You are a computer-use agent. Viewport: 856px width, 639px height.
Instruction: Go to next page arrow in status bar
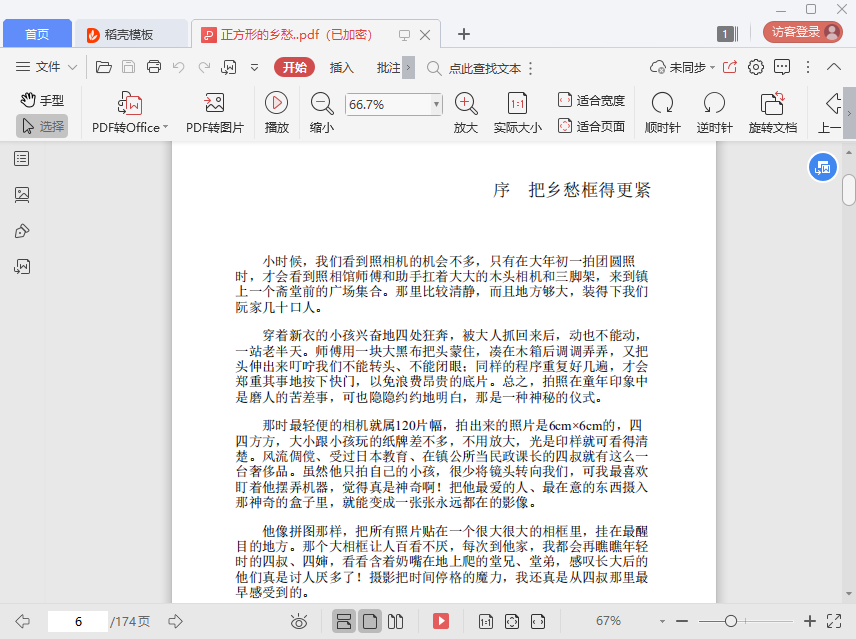click(175, 621)
